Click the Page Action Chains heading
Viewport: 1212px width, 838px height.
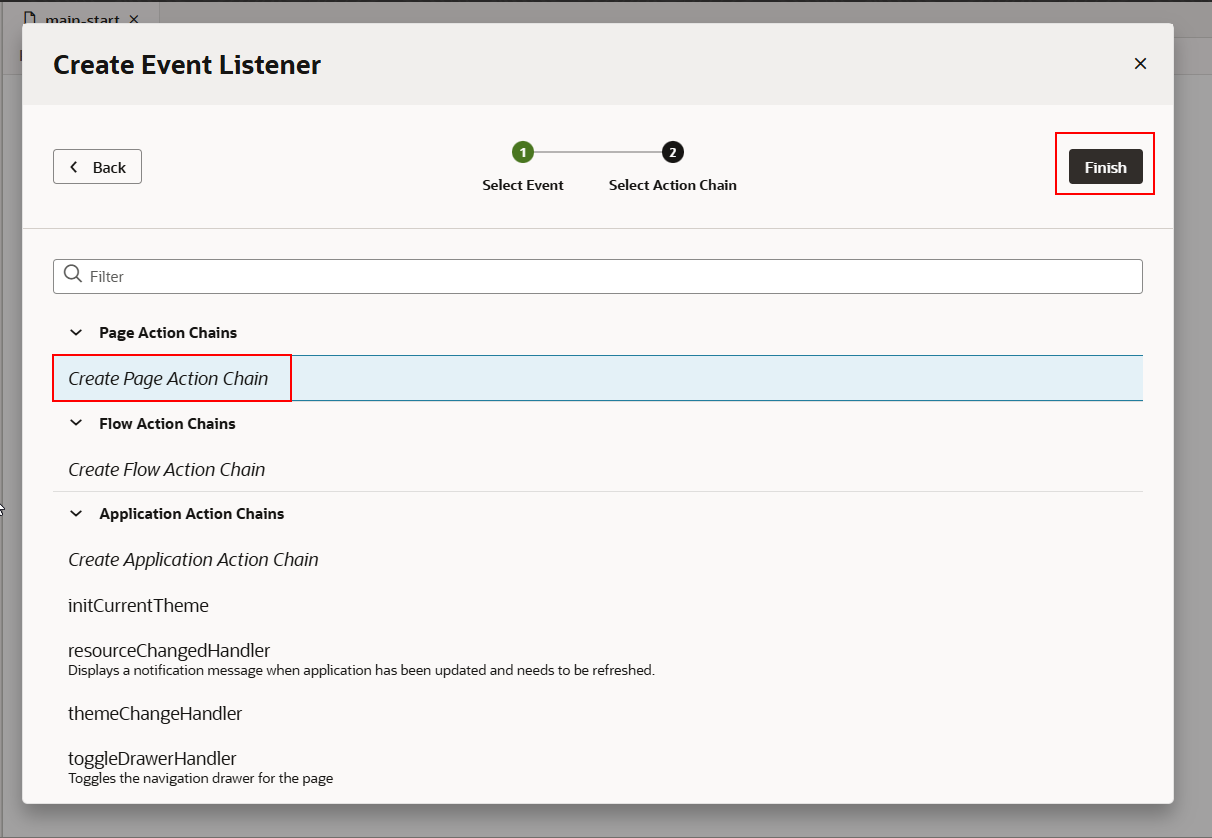point(168,333)
